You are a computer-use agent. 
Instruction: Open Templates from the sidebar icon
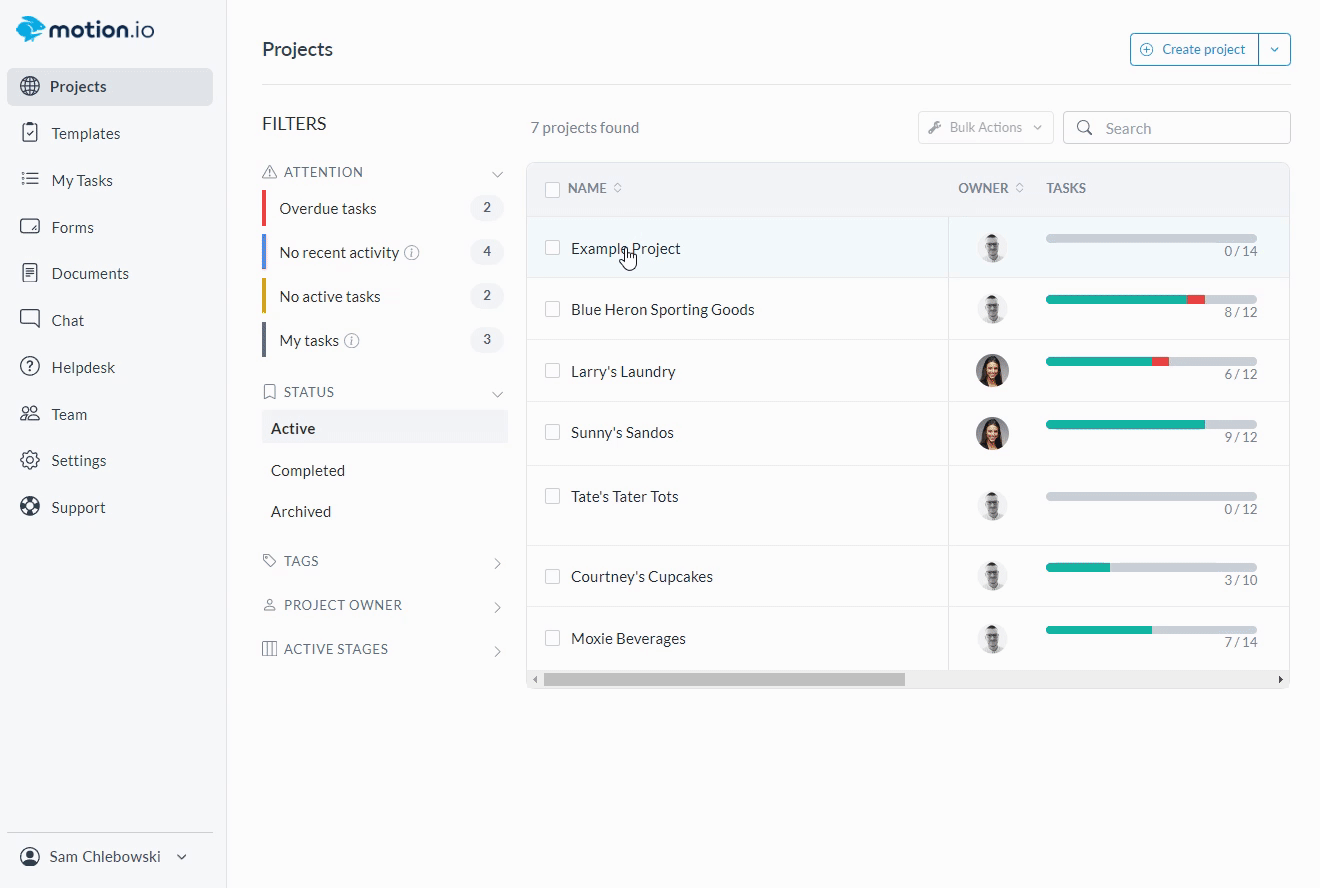tap(30, 133)
